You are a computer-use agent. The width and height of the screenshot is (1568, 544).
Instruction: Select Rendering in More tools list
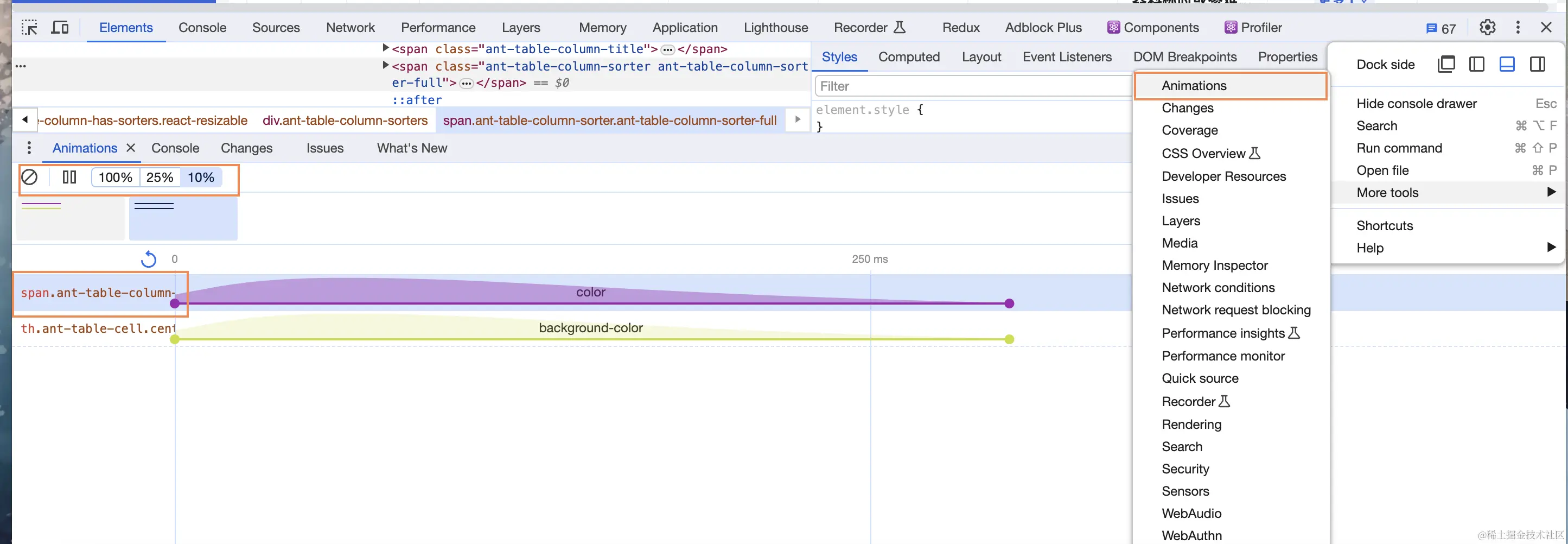[1230, 425]
